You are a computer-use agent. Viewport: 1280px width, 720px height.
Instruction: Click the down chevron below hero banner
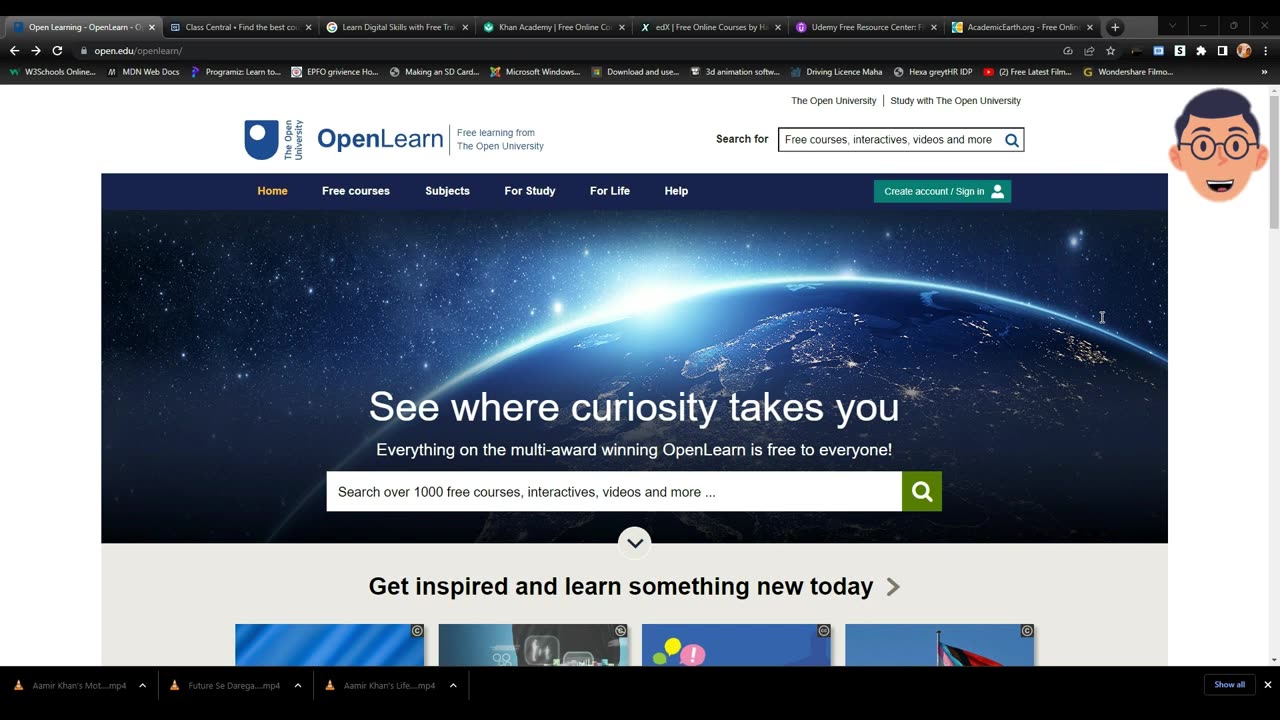click(x=634, y=543)
